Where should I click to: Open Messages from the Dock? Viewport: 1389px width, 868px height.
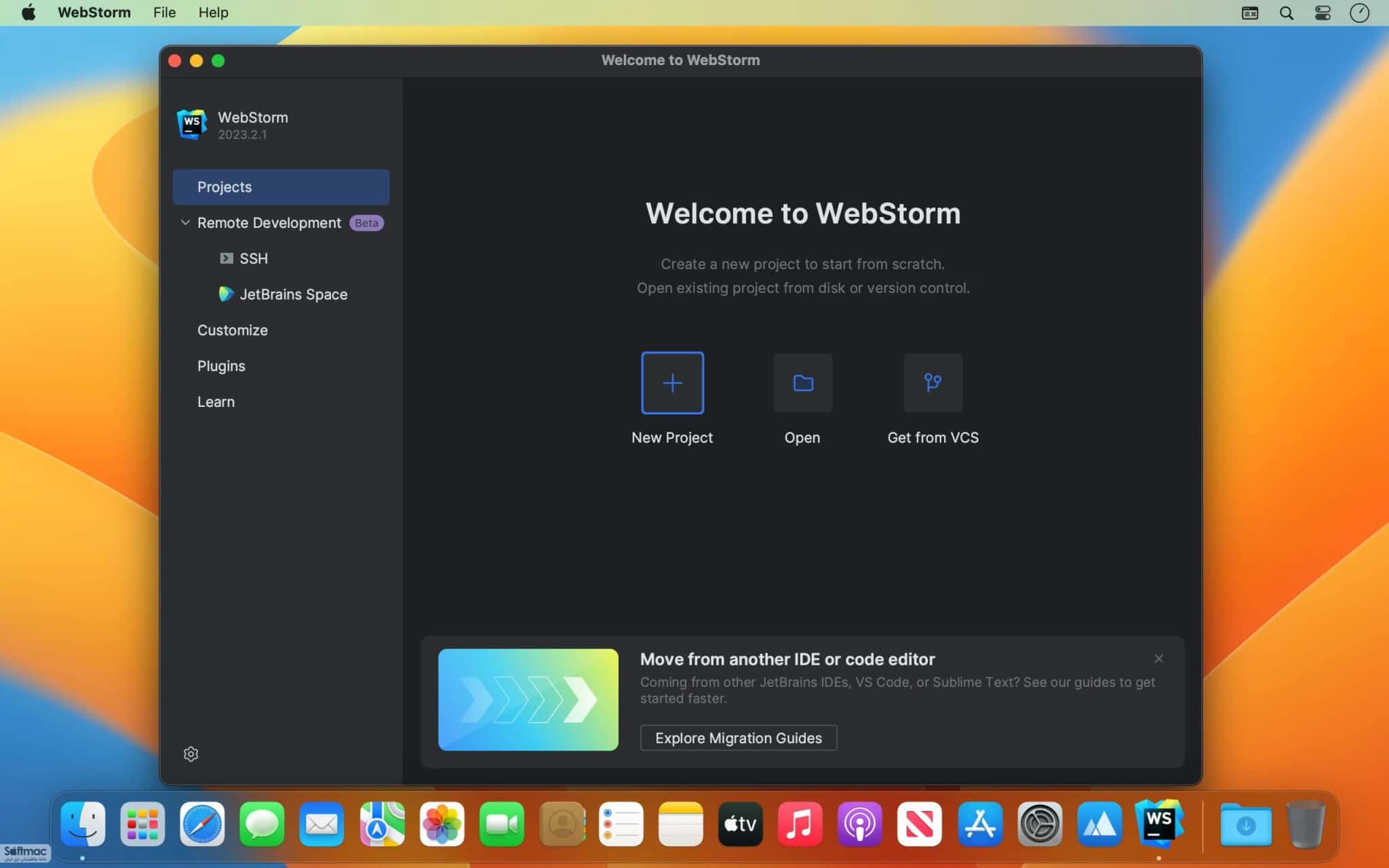click(x=262, y=824)
